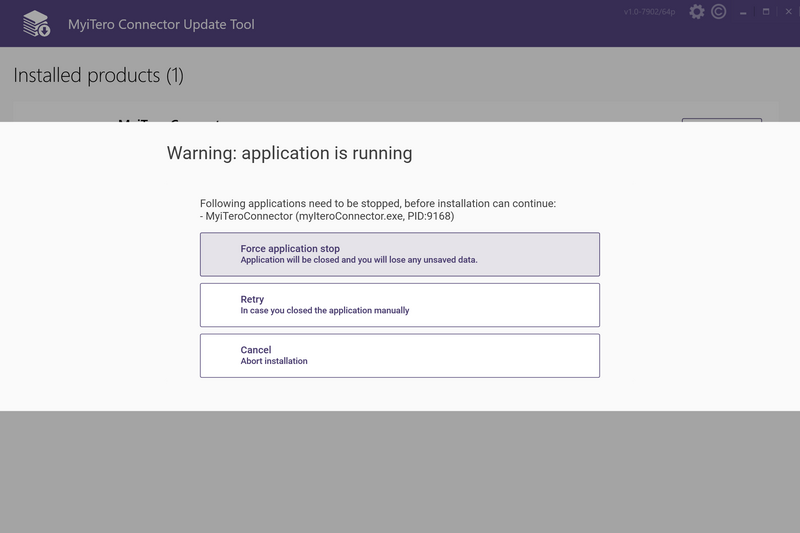Screen dimensions: 800x533
Task: Close the Update Tool window
Action: 788,12
